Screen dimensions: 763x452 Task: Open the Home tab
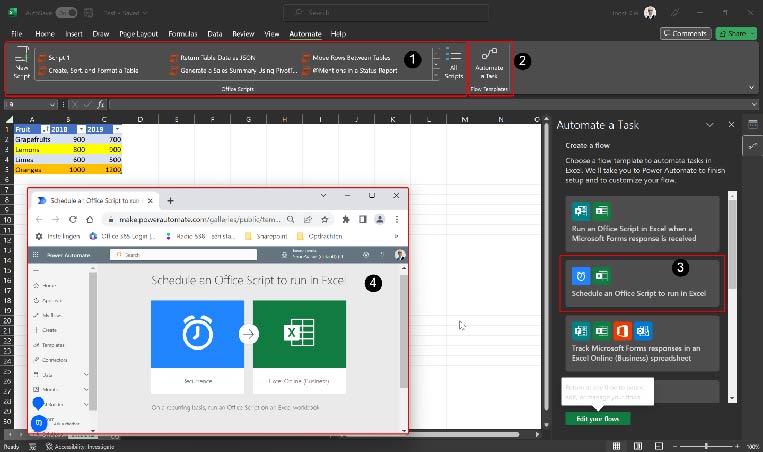pyautogui.click(x=45, y=34)
